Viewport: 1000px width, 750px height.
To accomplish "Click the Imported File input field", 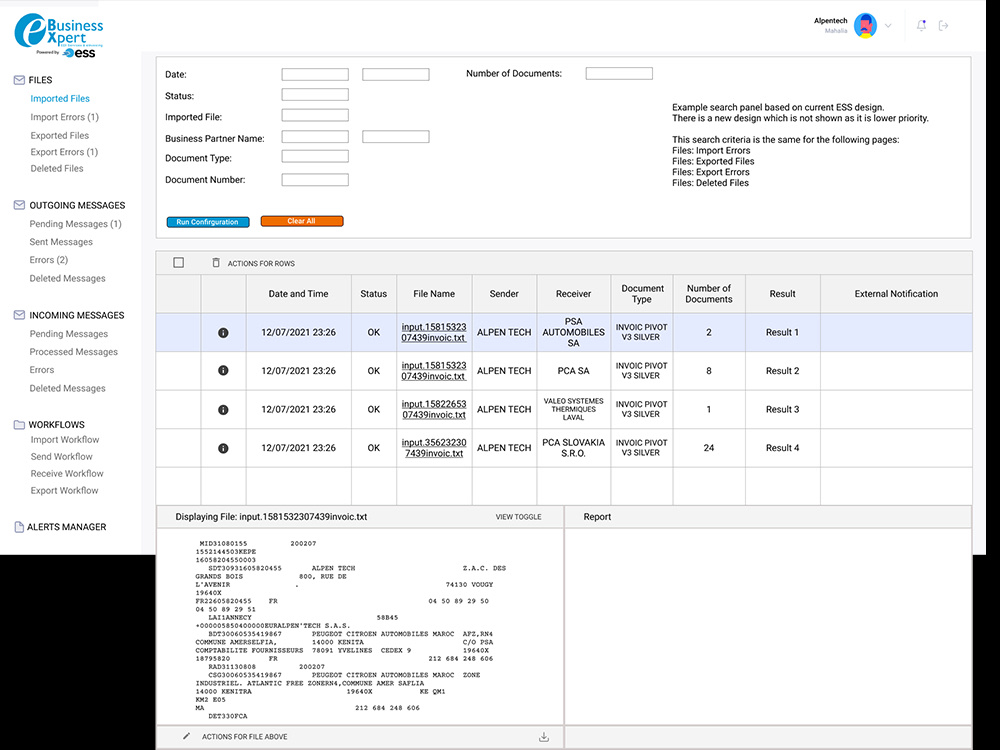I will (x=315, y=115).
